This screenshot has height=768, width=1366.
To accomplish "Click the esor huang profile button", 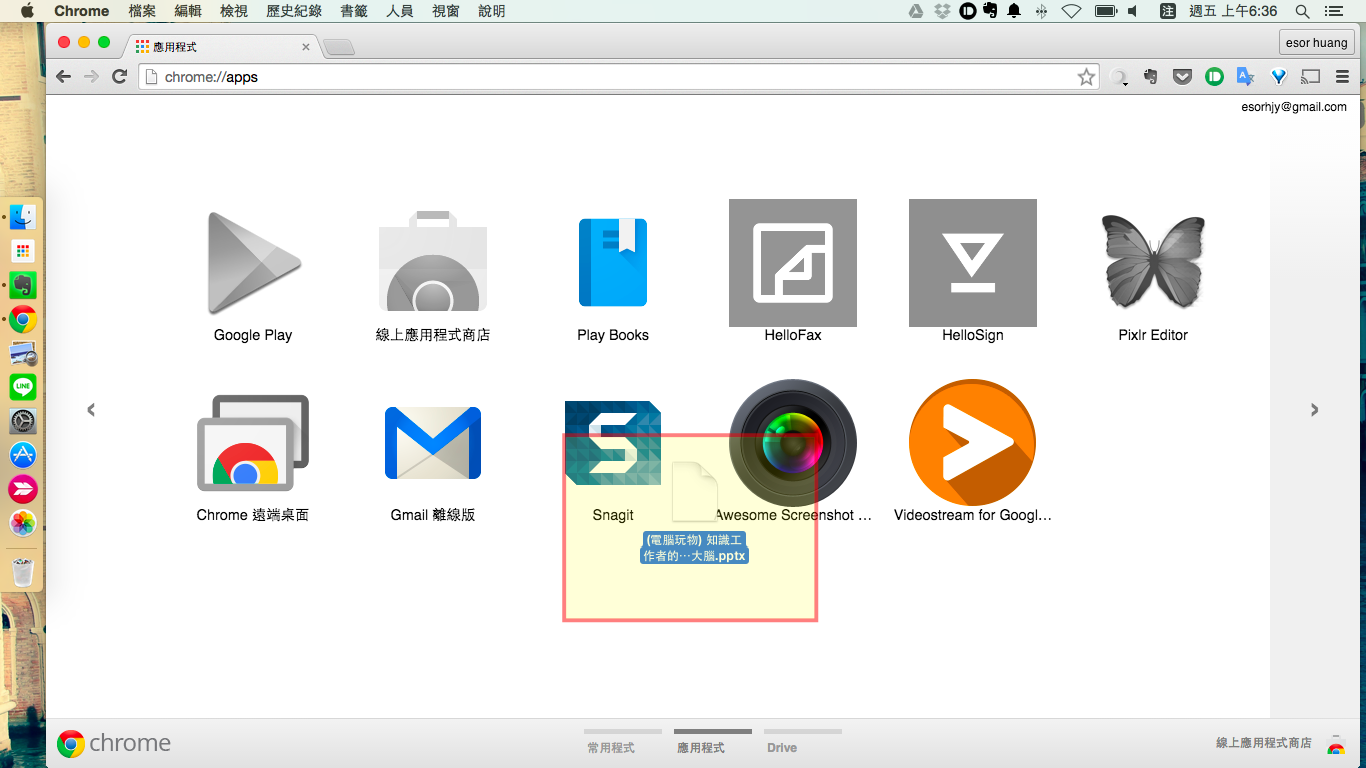I will tap(1316, 43).
